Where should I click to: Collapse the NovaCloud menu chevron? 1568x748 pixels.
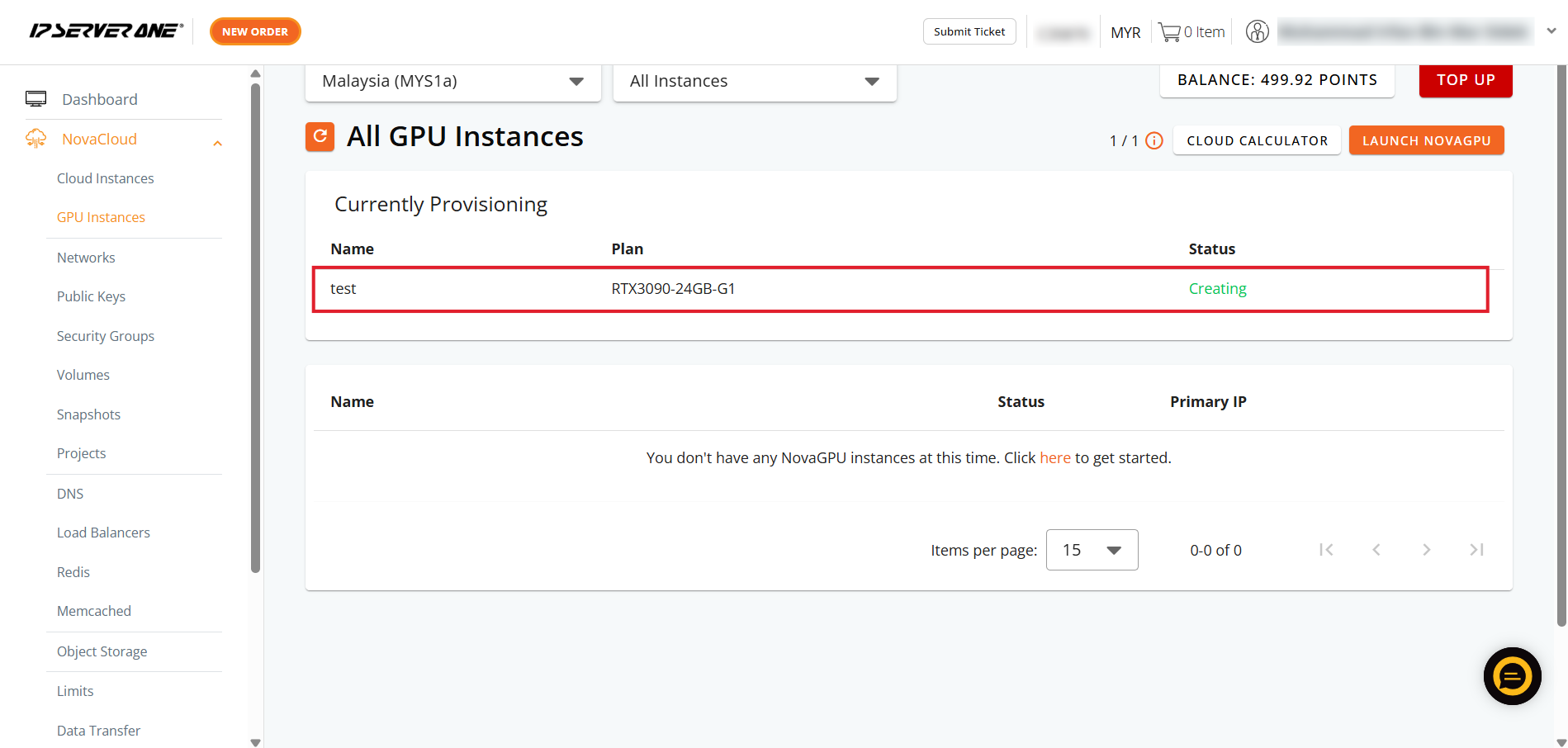(x=217, y=144)
